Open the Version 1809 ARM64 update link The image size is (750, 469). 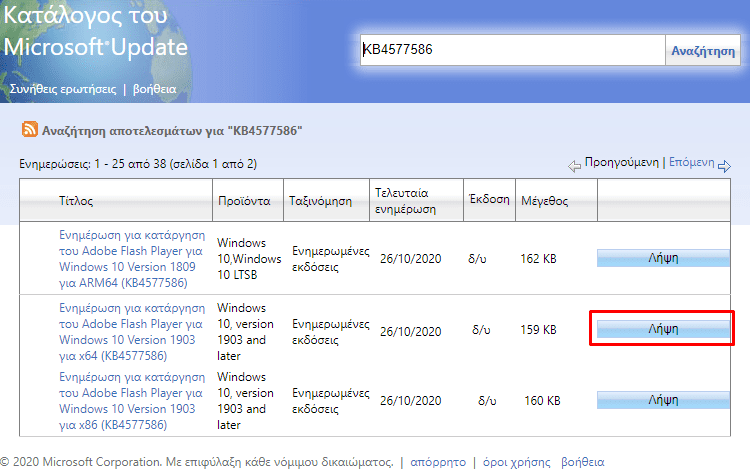point(132,259)
